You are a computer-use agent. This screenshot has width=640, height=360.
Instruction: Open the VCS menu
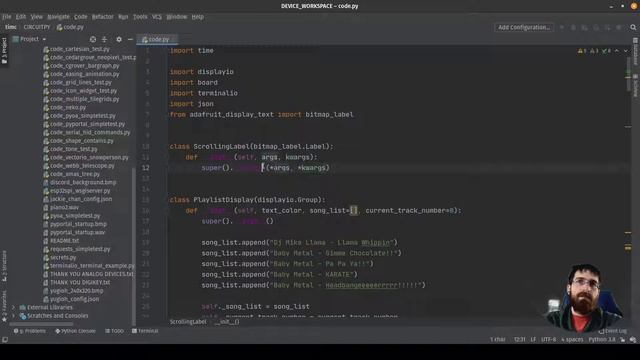coord(157,17)
